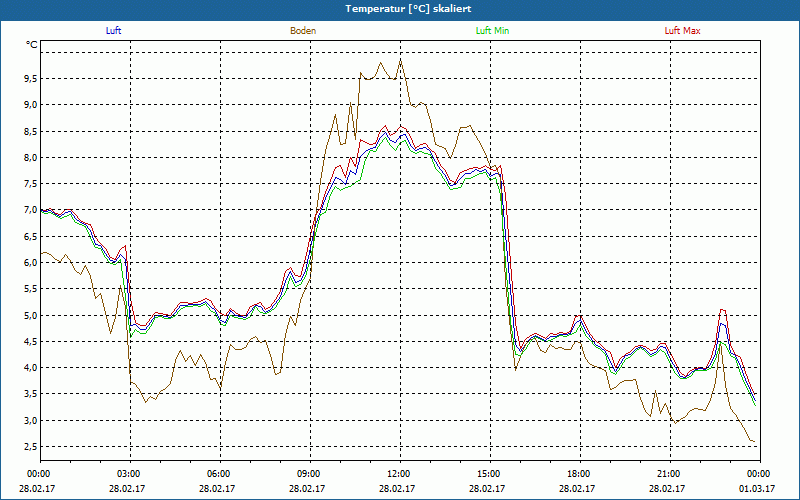Click the °C unit label on y-axis
800x500 pixels.
click(x=32, y=45)
